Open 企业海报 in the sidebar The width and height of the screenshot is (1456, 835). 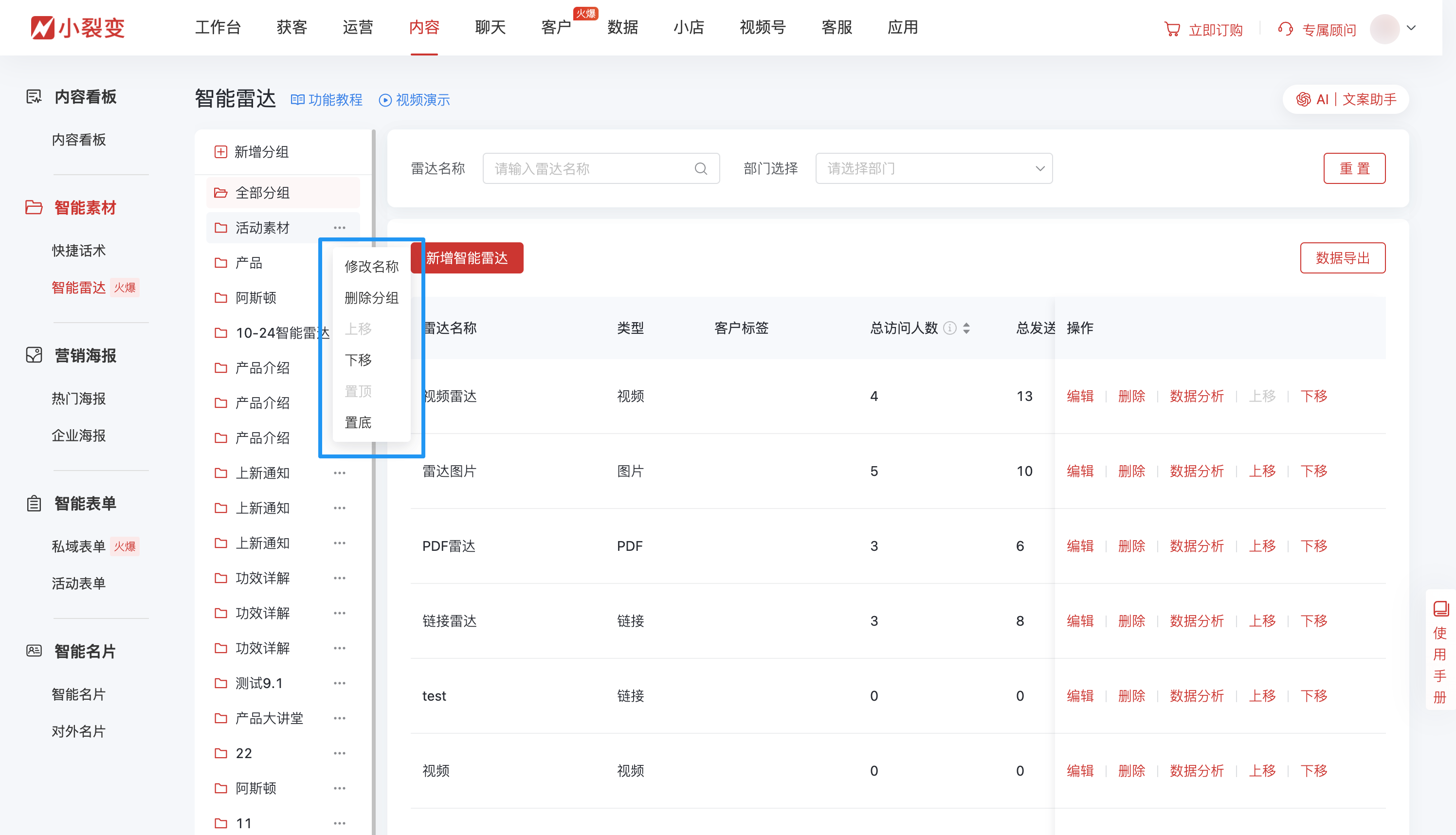78,436
